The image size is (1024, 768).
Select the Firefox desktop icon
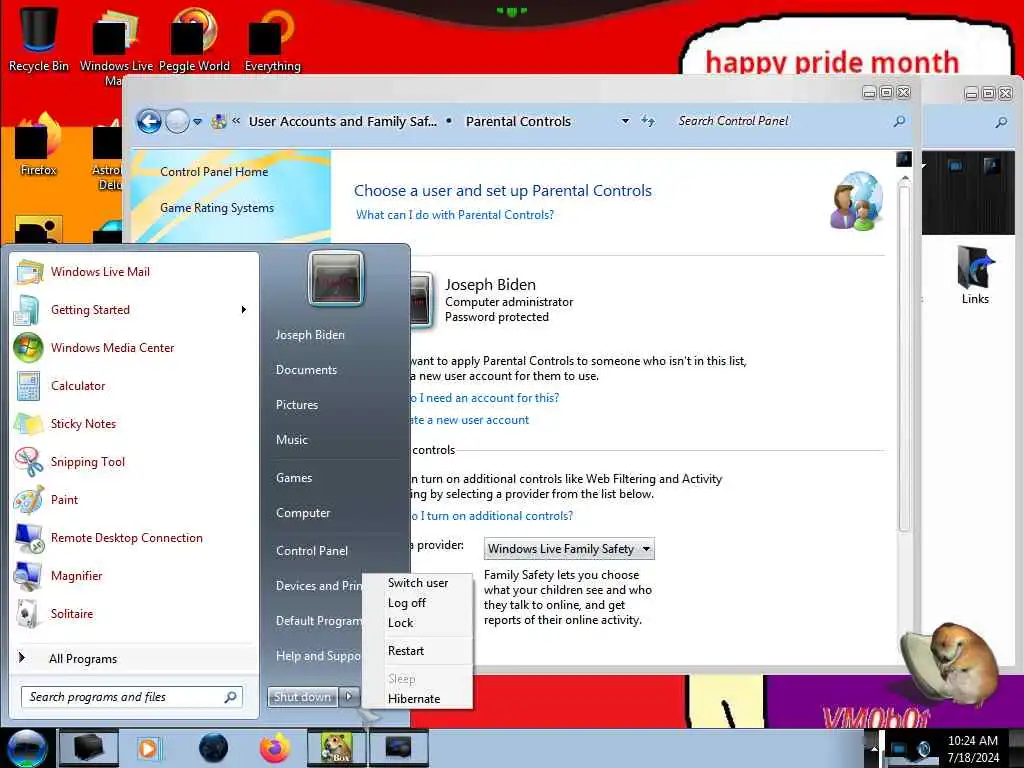[39, 145]
